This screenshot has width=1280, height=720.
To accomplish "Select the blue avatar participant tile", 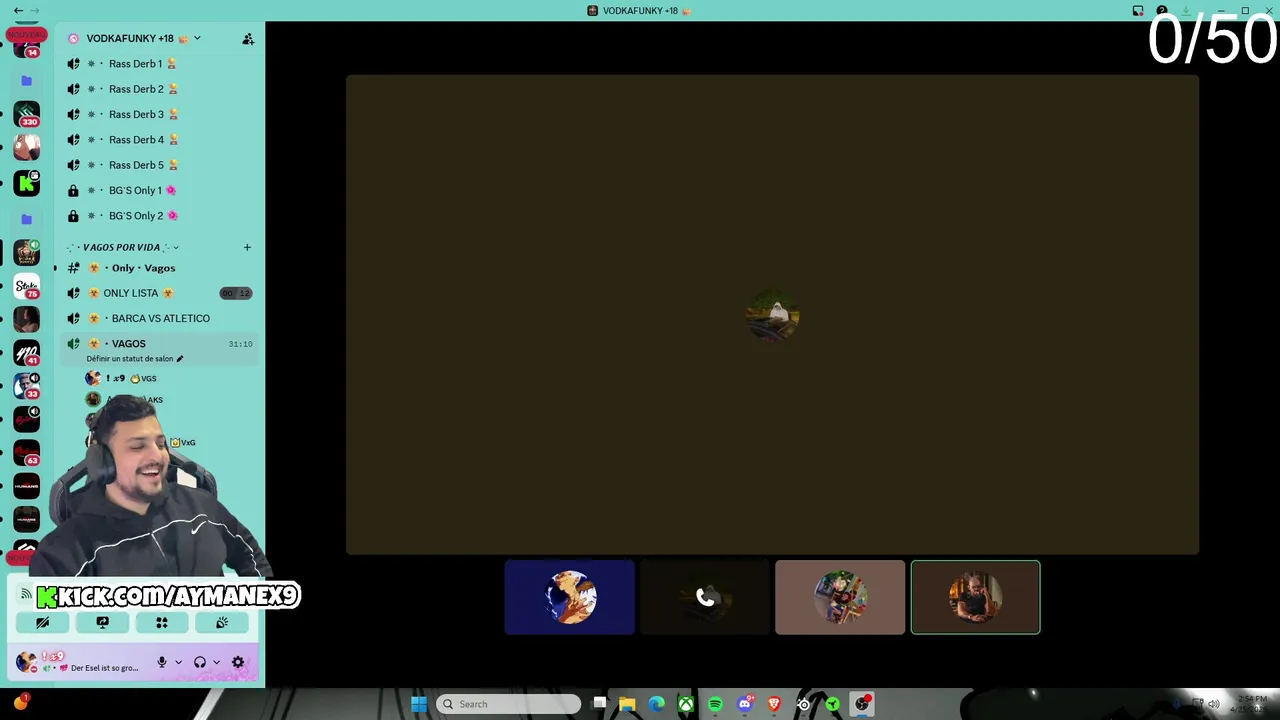I will coord(569,597).
